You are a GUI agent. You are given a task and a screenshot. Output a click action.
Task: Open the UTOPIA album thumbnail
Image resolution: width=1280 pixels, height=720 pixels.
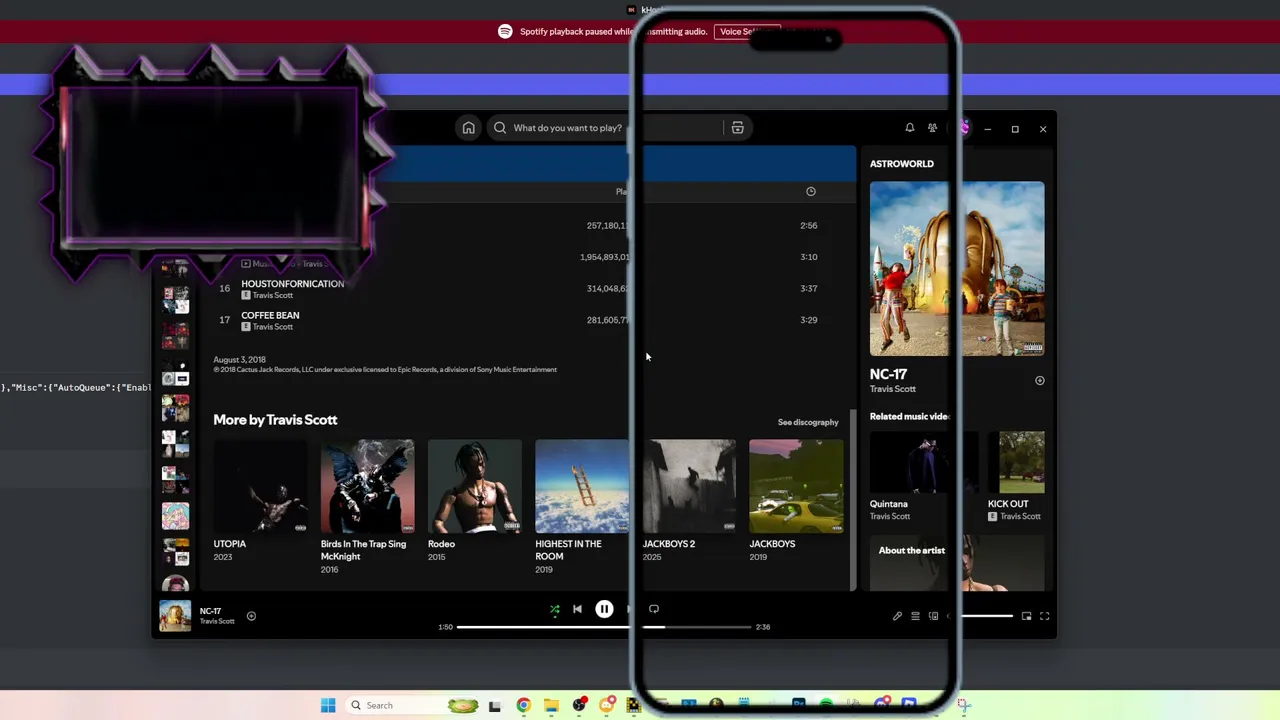pos(260,486)
